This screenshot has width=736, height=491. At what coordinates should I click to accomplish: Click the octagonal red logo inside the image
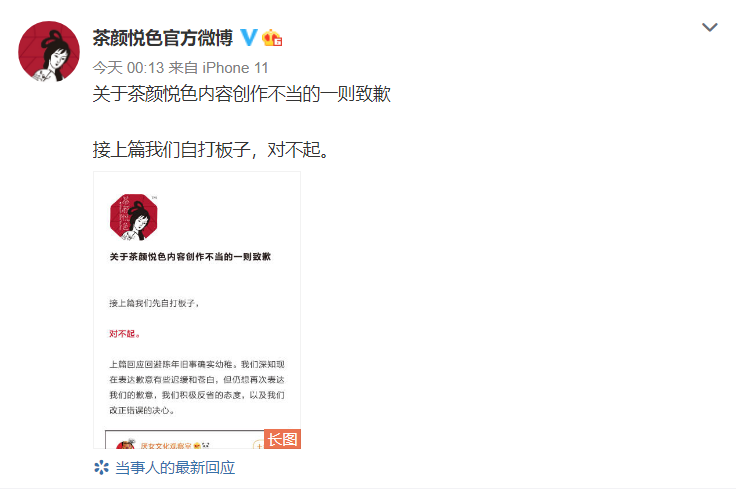(134, 217)
